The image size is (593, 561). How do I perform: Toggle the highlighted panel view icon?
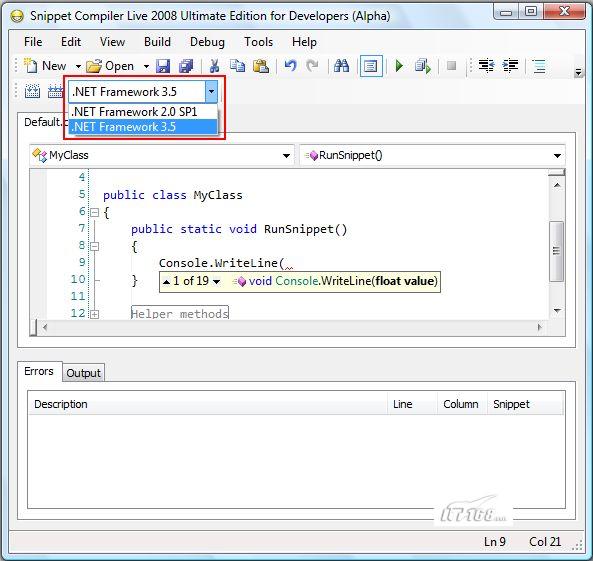[371, 66]
